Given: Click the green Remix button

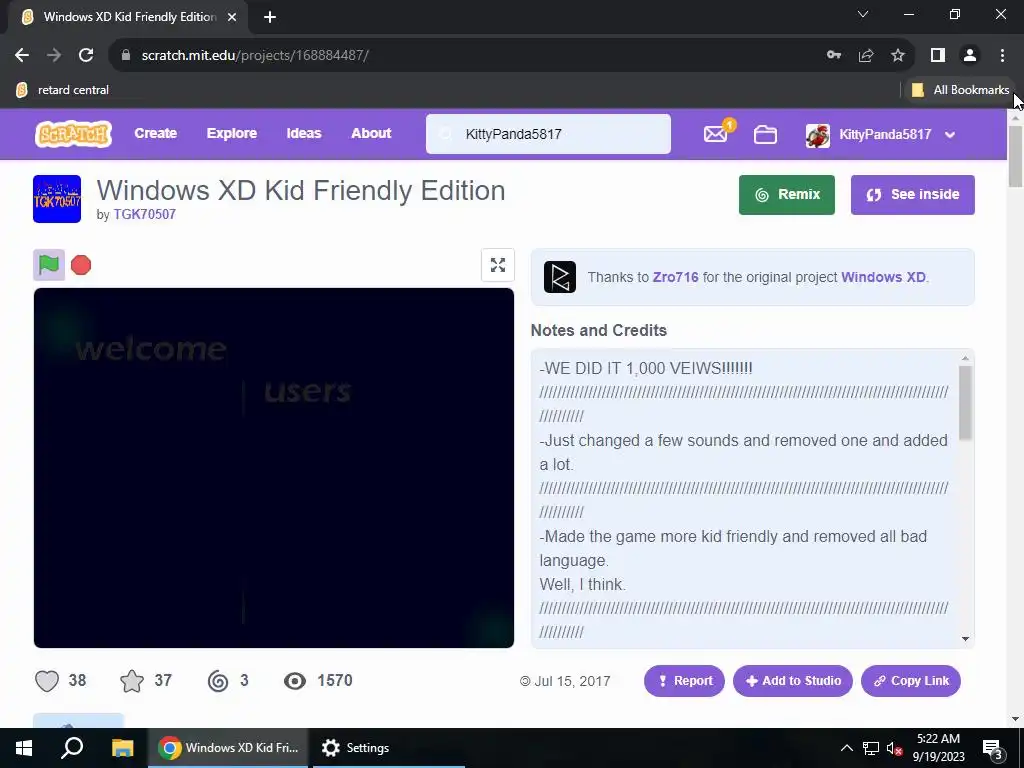Looking at the screenshot, I should 787,195.
